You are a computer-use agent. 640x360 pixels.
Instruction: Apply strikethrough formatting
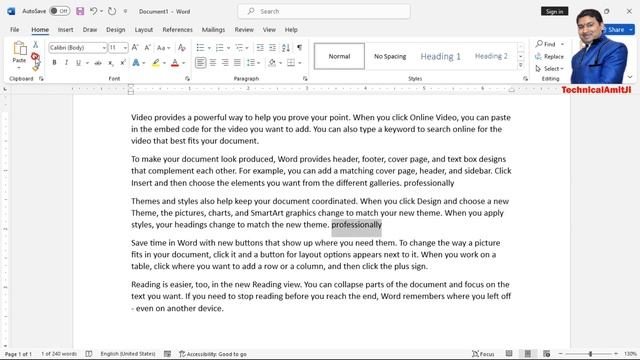click(x=98, y=63)
